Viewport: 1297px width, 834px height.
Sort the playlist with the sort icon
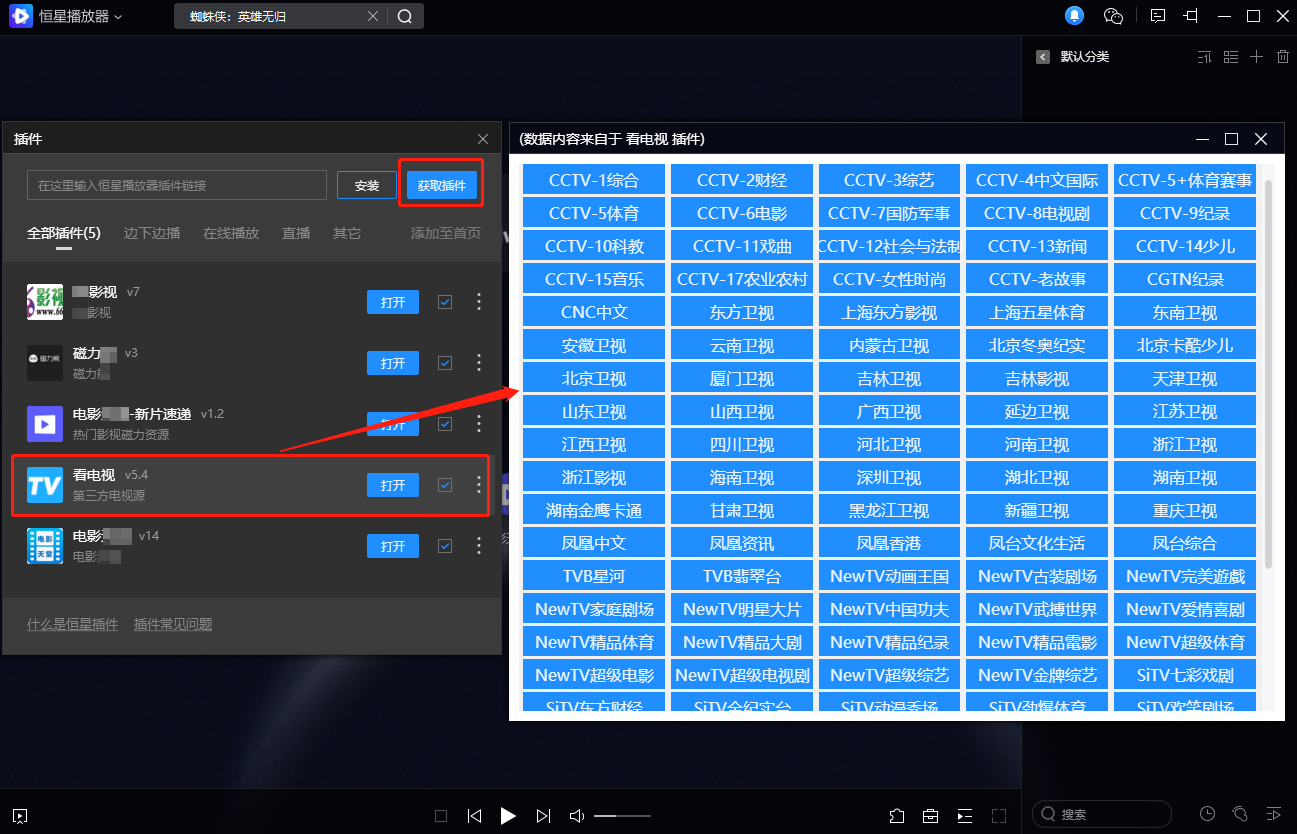tap(1205, 57)
